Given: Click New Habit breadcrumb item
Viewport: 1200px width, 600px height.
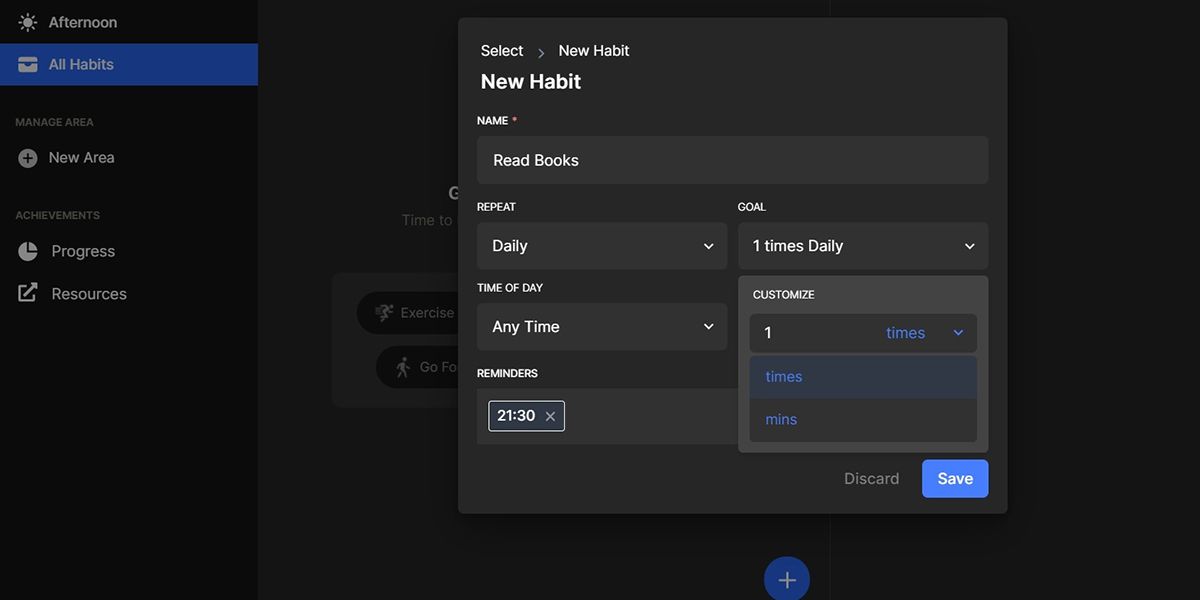Looking at the screenshot, I should pos(594,51).
